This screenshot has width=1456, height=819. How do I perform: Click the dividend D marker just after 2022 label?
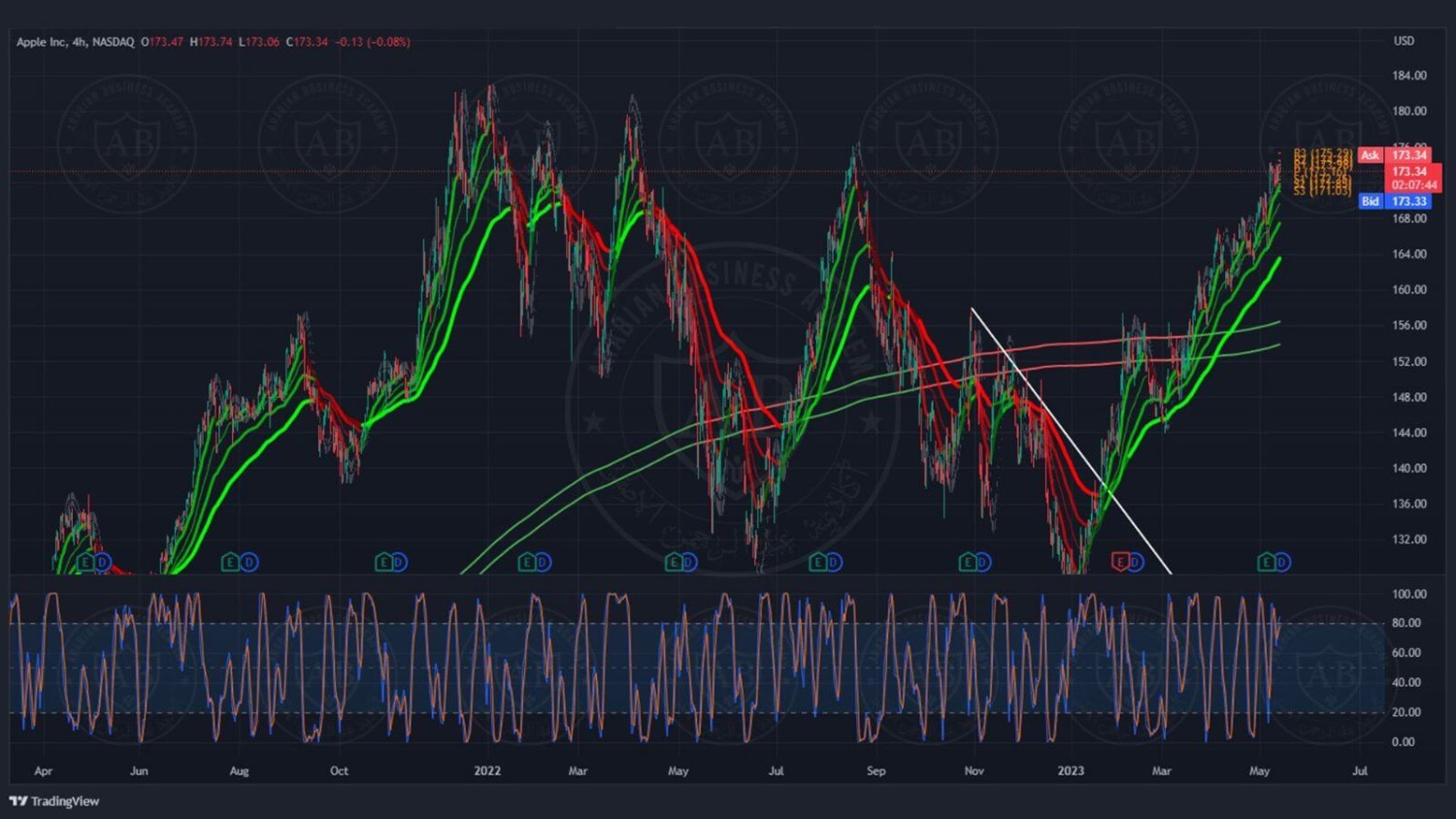click(x=543, y=562)
